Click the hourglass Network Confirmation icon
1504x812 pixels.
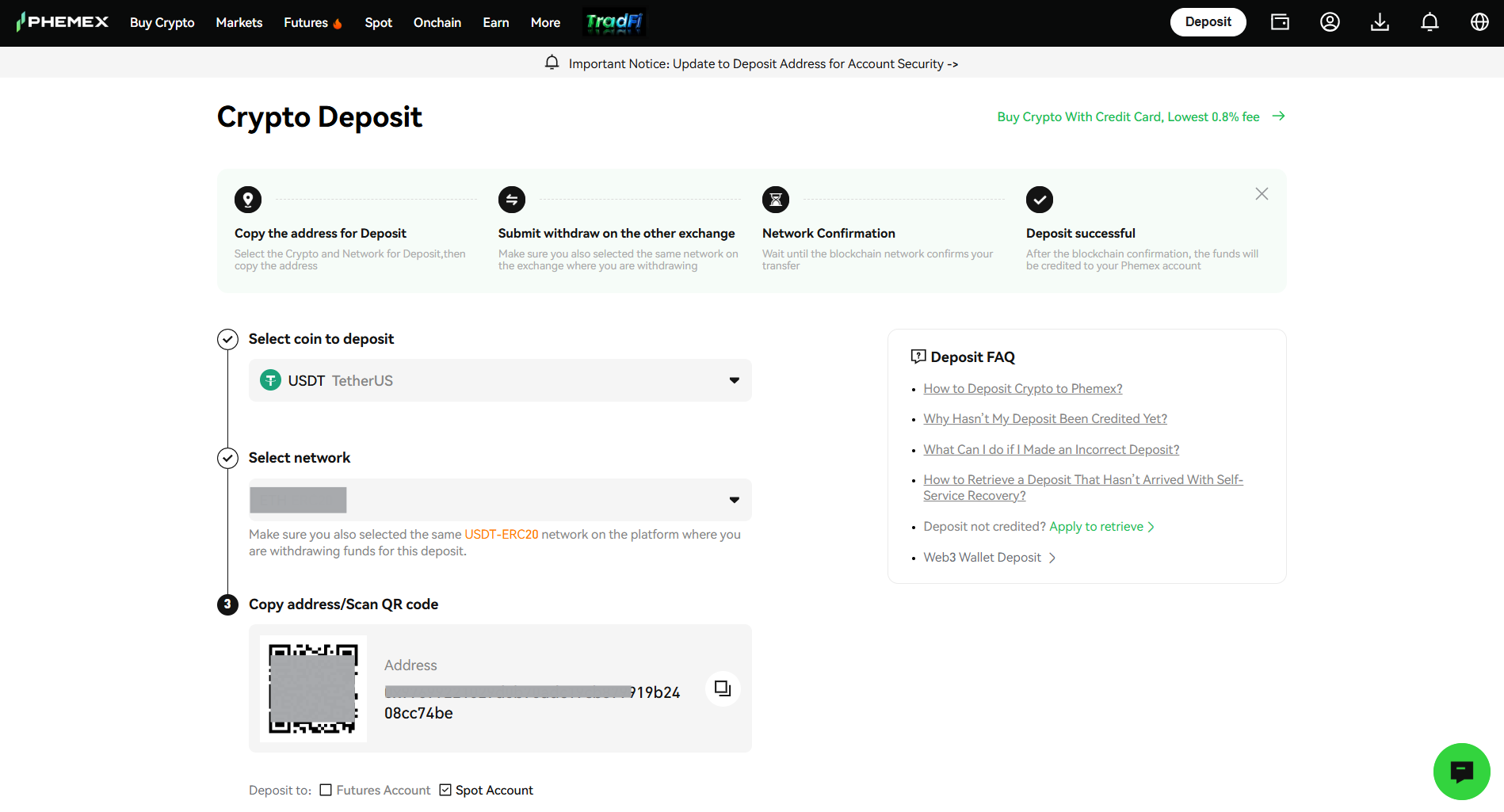coord(776,200)
